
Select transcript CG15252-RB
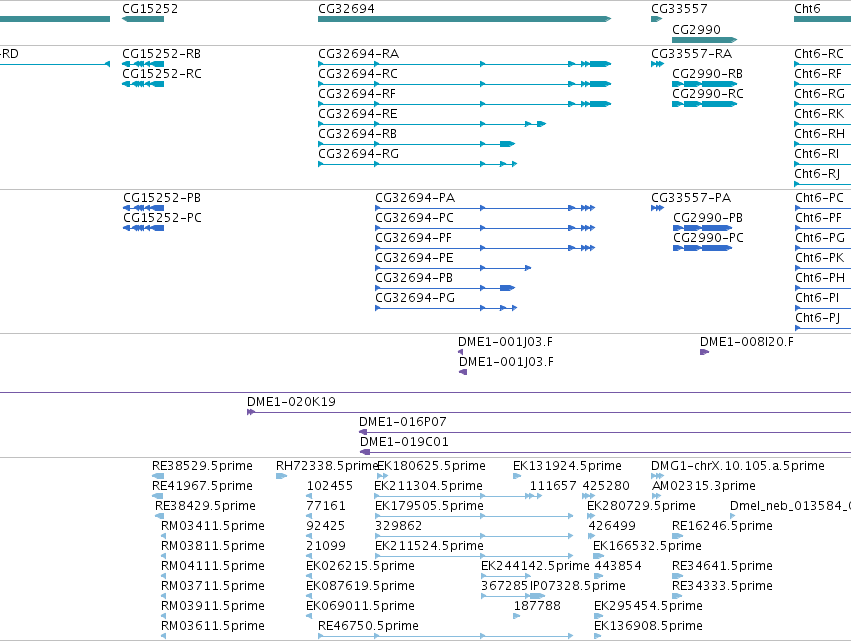162,54
